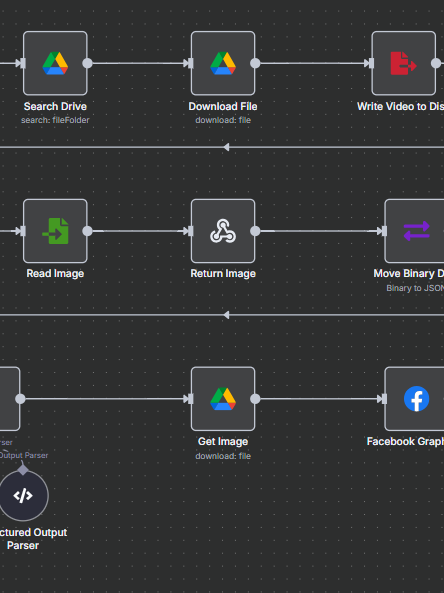Click the 'Download File' label
Screen dimensions: 444x593
[223, 107]
